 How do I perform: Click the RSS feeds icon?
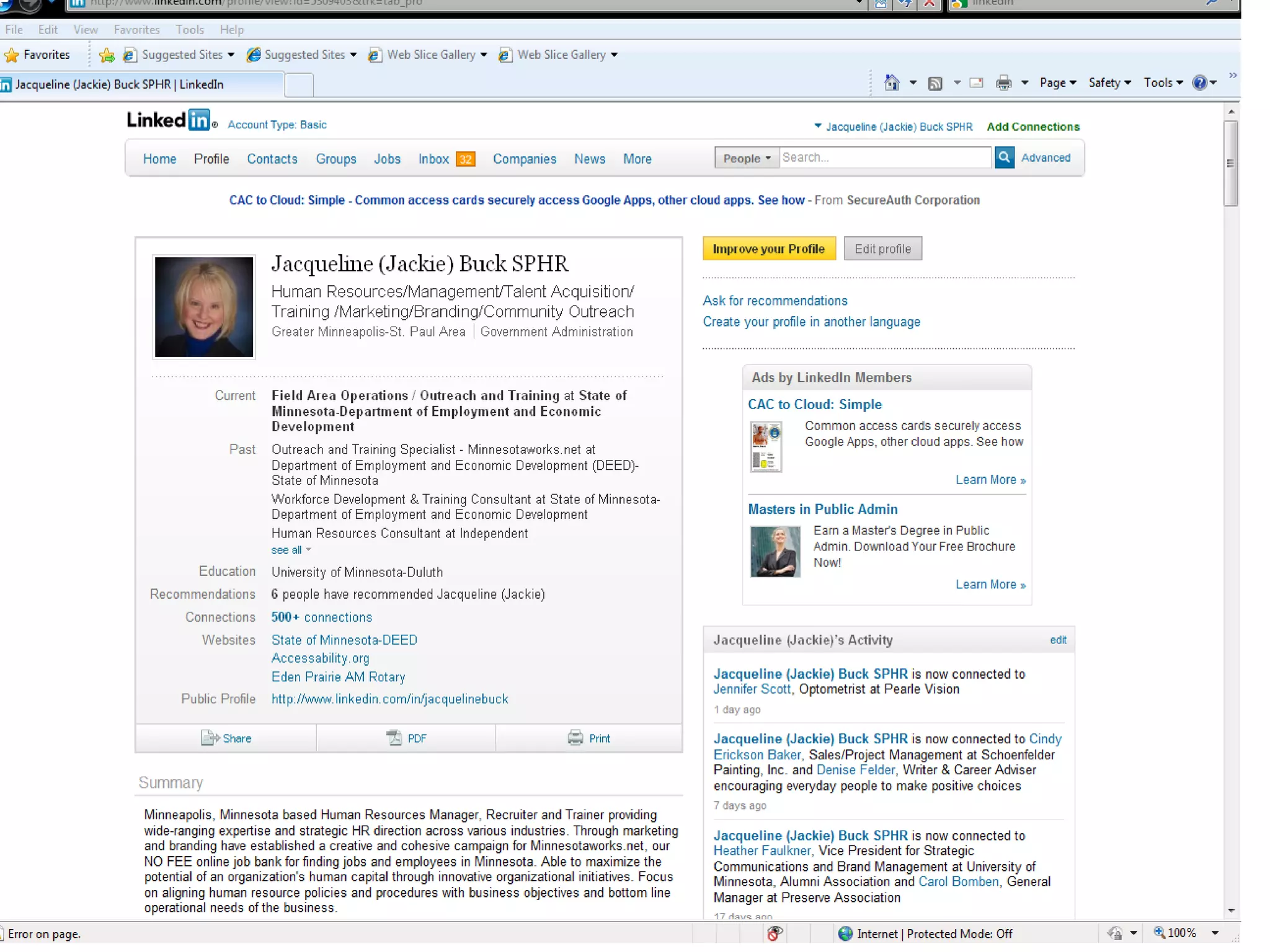coord(935,83)
